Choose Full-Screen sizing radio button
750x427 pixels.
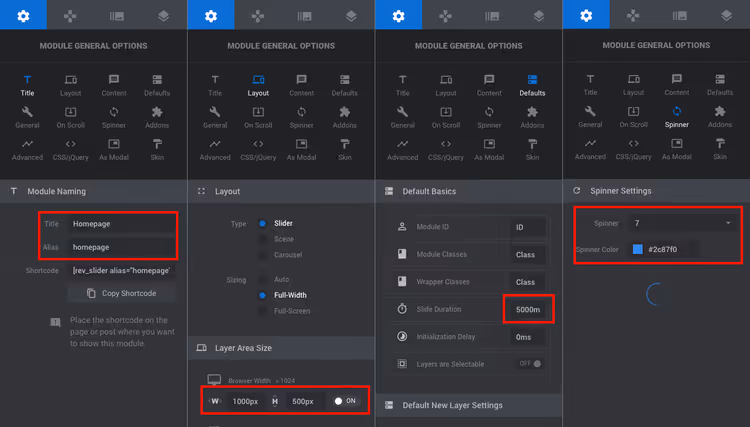point(262,311)
